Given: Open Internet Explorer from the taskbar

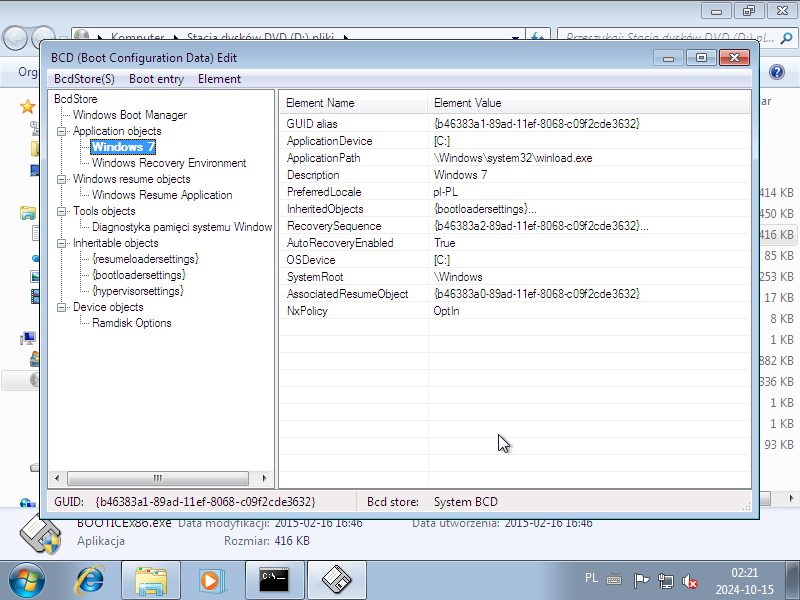Looking at the screenshot, I should tap(89, 580).
